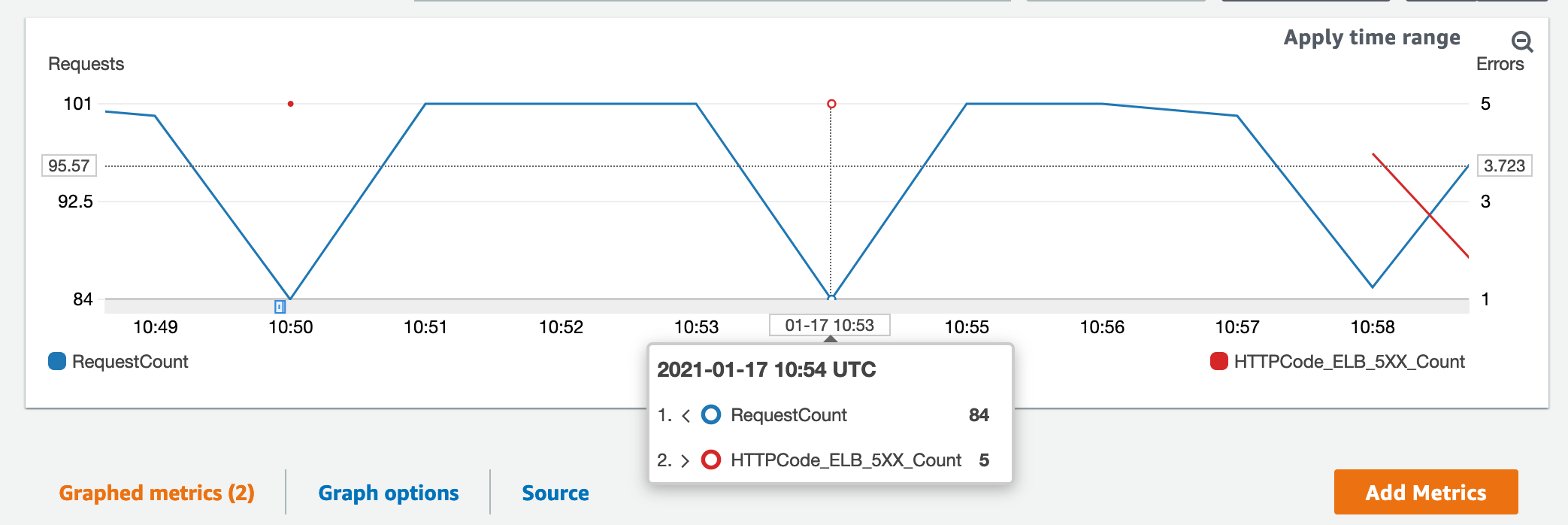Switch to the Graph options tab
The image size is (1568, 525).
(389, 493)
